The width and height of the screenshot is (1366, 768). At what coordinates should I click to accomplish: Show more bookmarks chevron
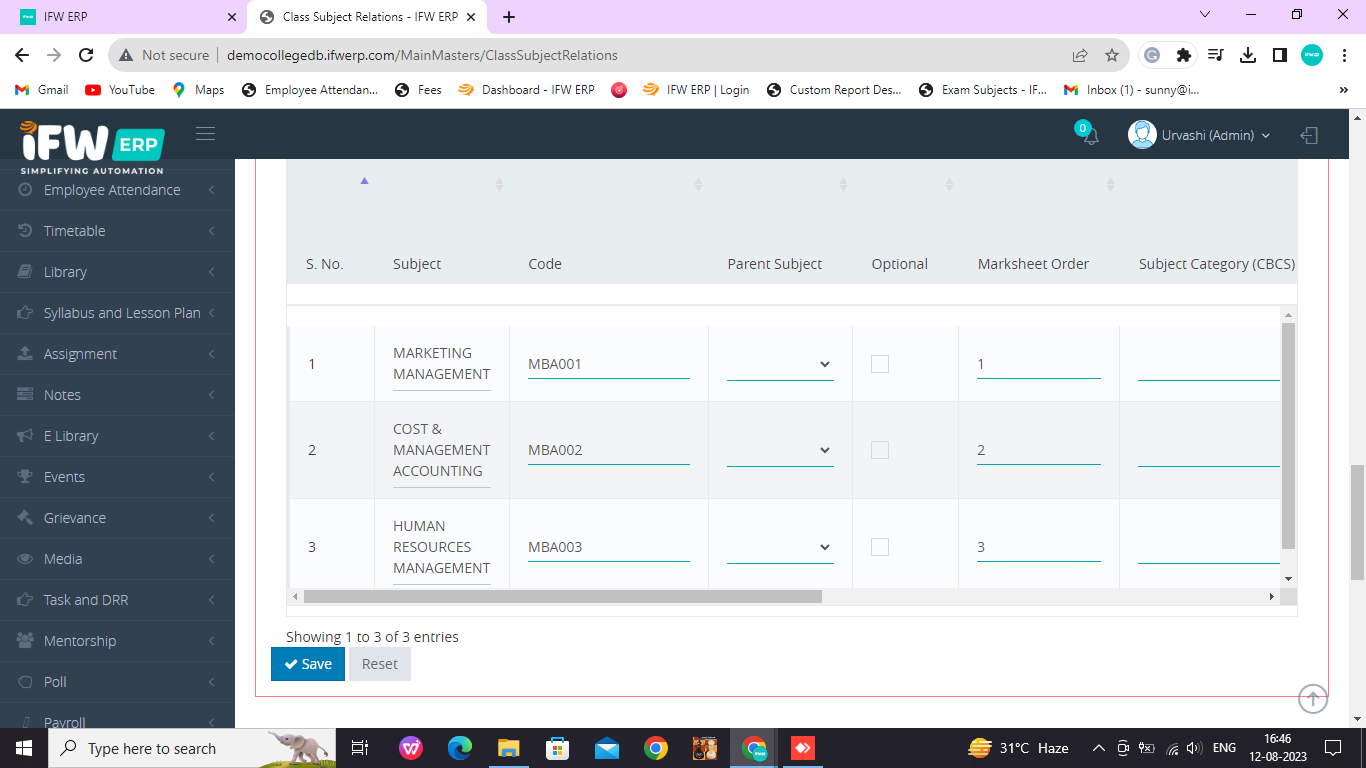click(x=1343, y=90)
